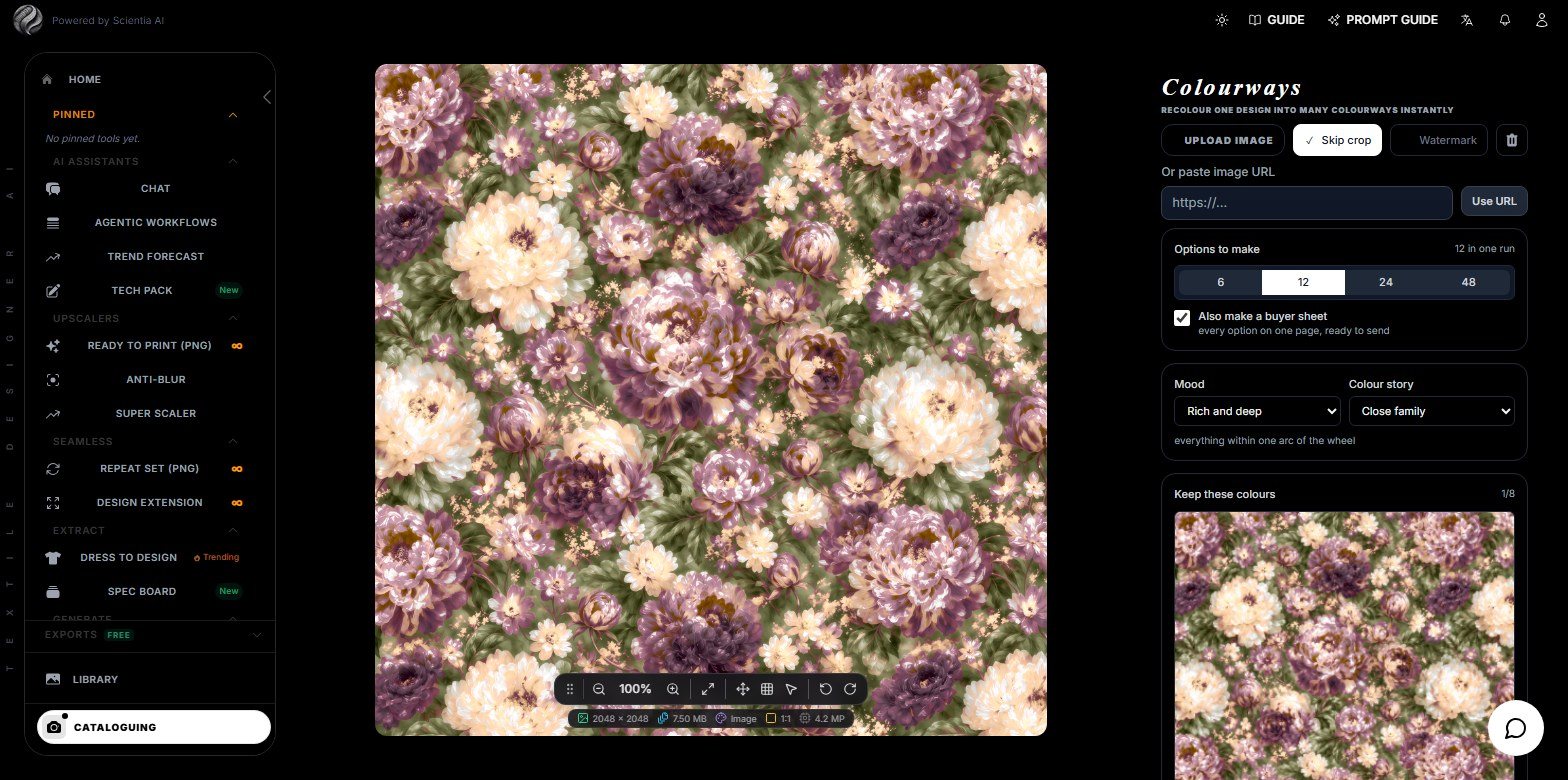Rotate the image clockwise
The height and width of the screenshot is (780, 1568).
coord(850,689)
